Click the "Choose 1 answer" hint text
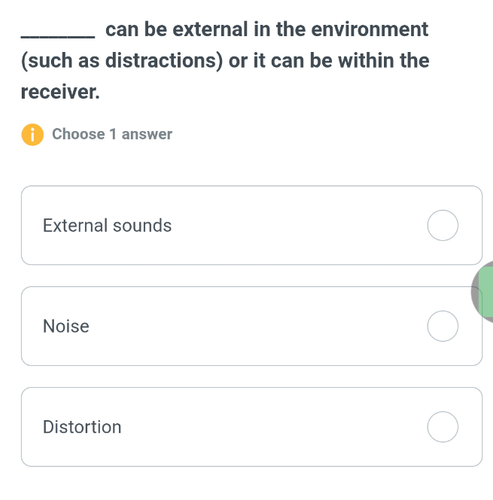This screenshot has height=500, width=493. click(112, 134)
